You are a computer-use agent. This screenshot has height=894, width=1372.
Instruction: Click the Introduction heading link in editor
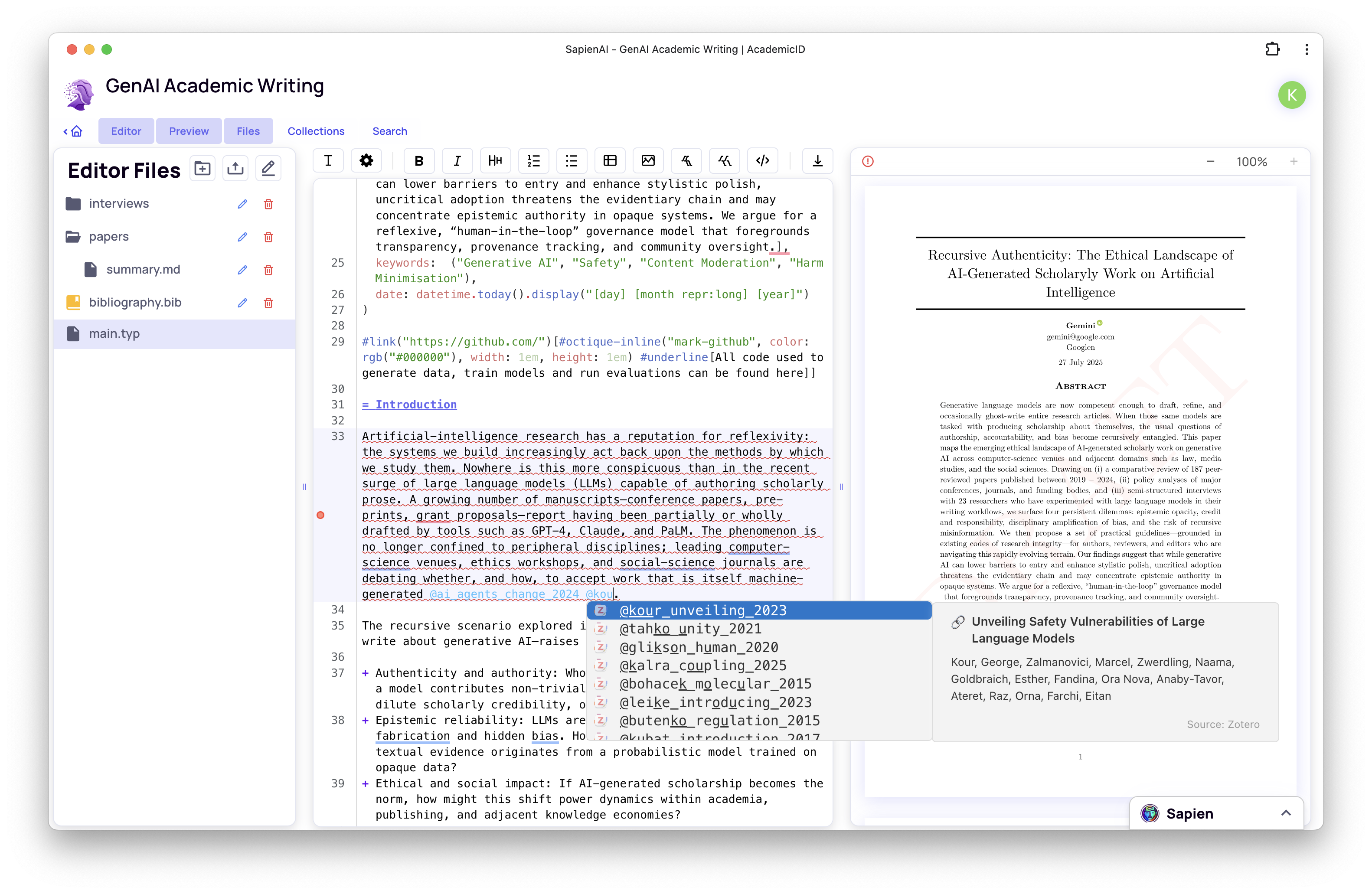point(409,405)
